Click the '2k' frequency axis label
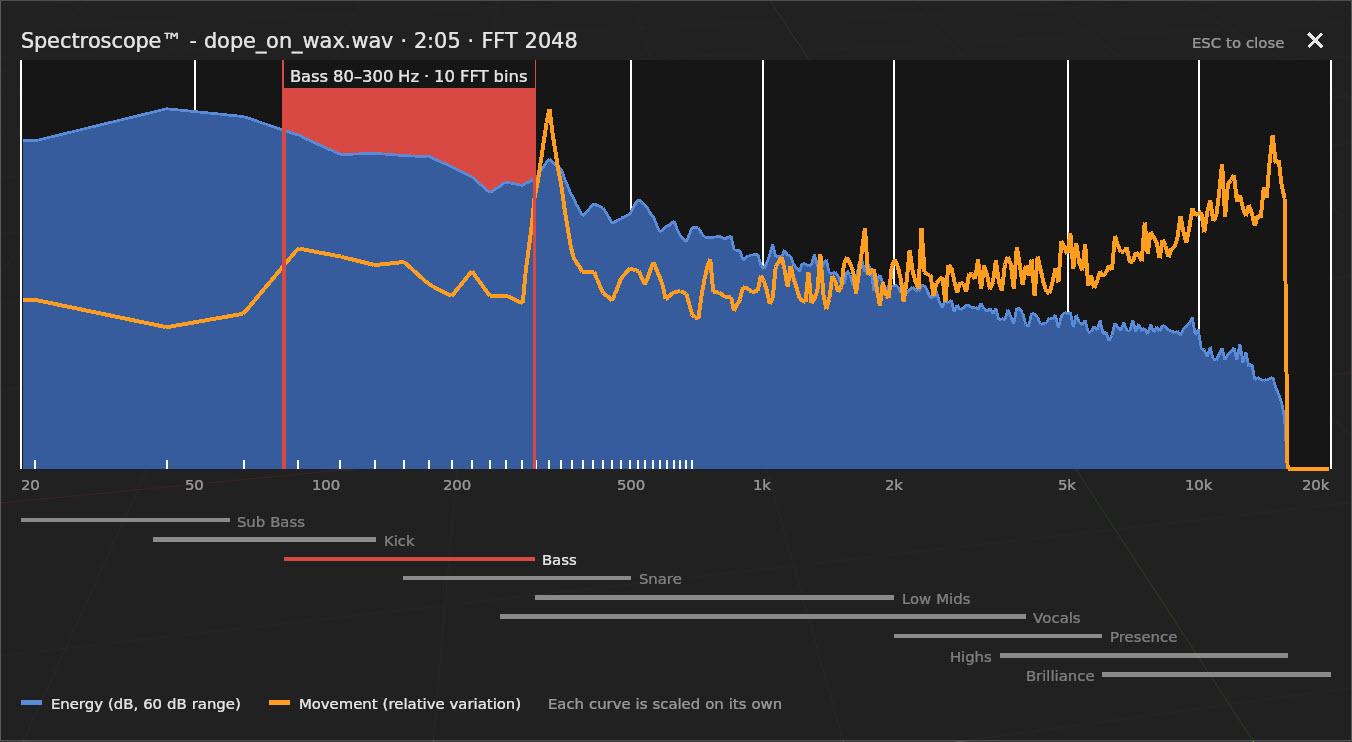 894,486
